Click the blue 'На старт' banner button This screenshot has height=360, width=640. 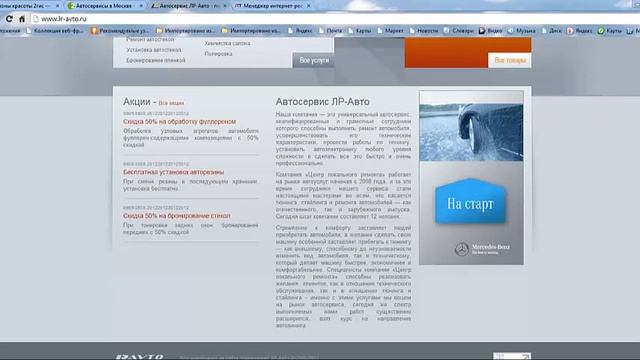point(470,202)
